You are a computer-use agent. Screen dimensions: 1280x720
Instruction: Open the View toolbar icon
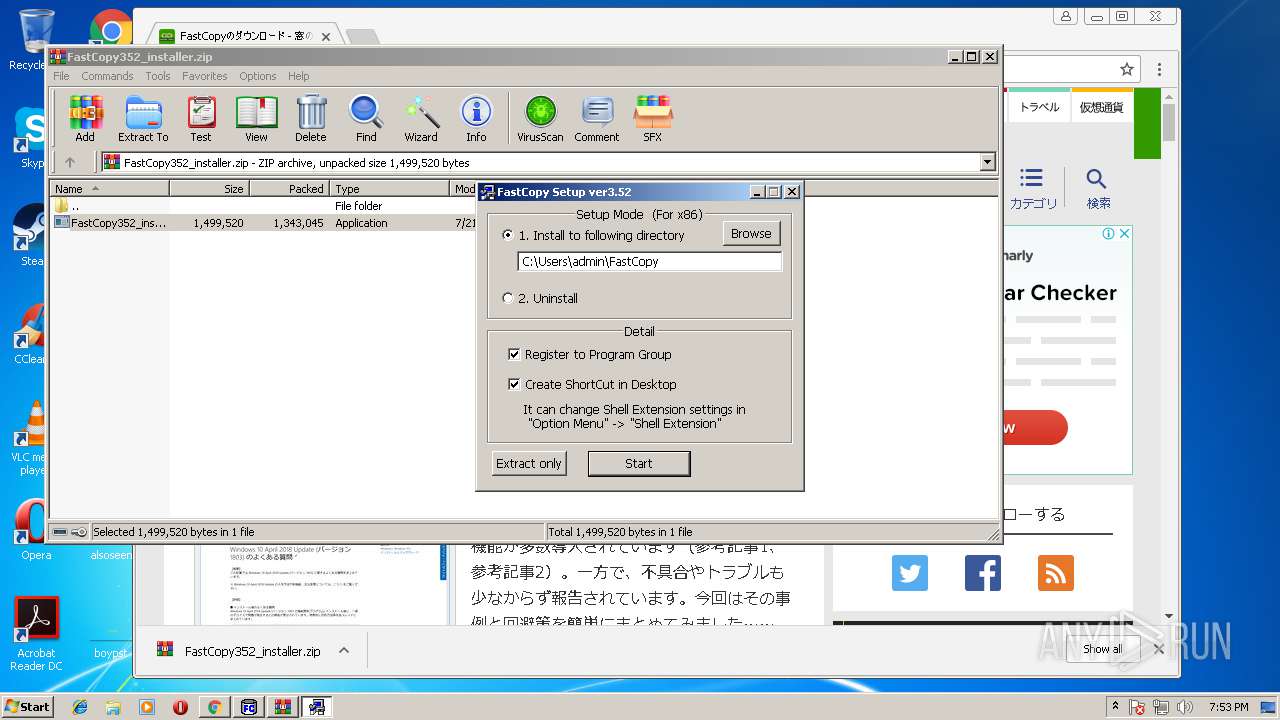pyautogui.click(x=256, y=119)
